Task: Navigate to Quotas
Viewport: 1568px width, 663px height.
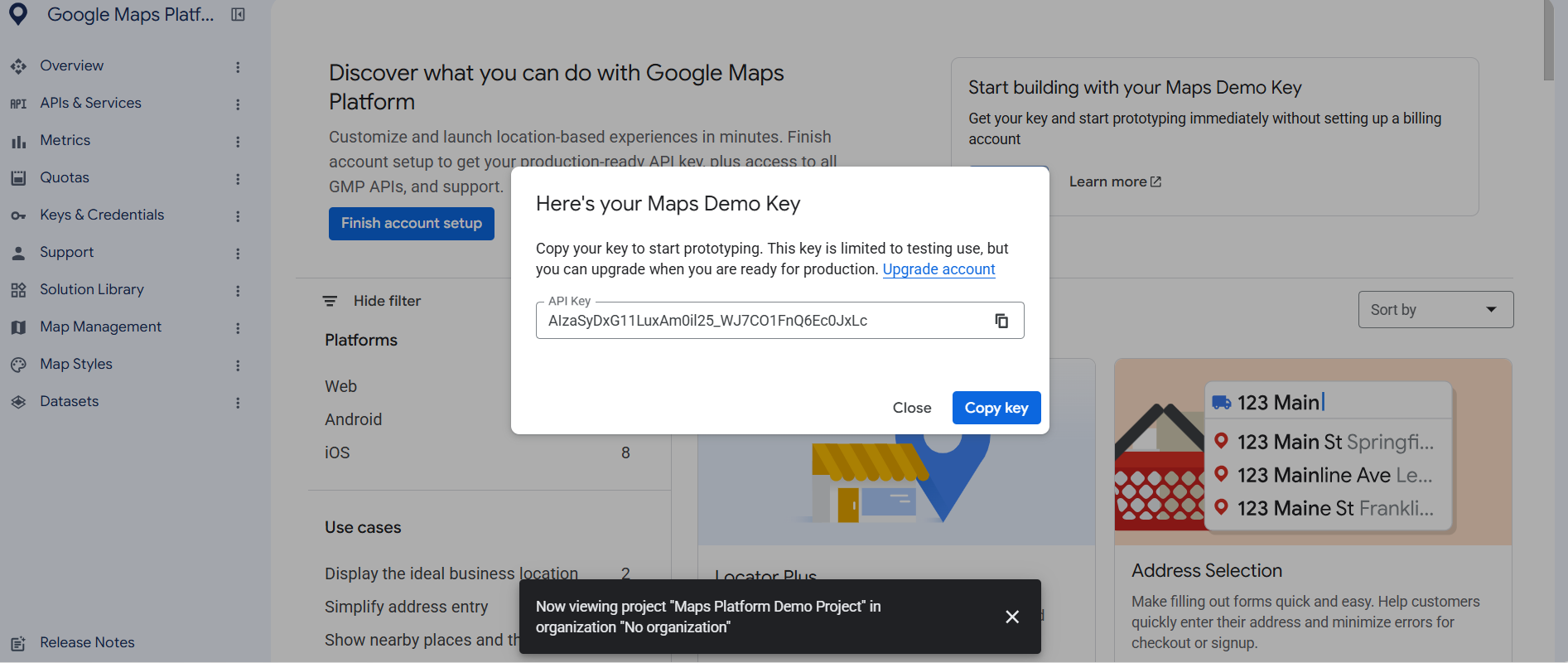Action: click(x=65, y=177)
